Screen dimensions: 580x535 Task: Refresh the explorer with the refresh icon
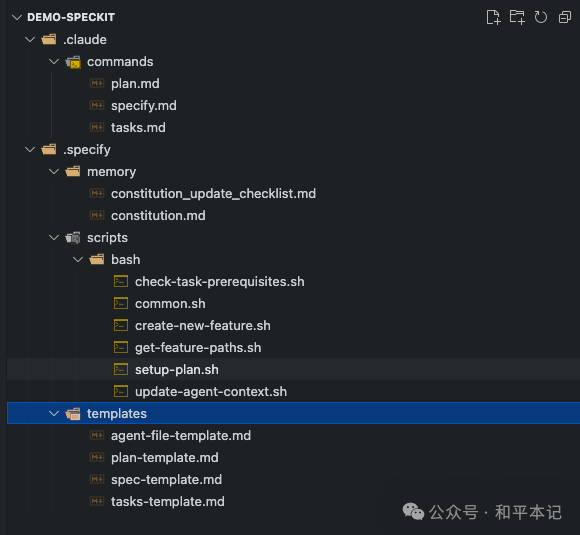(x=540, y=17)
